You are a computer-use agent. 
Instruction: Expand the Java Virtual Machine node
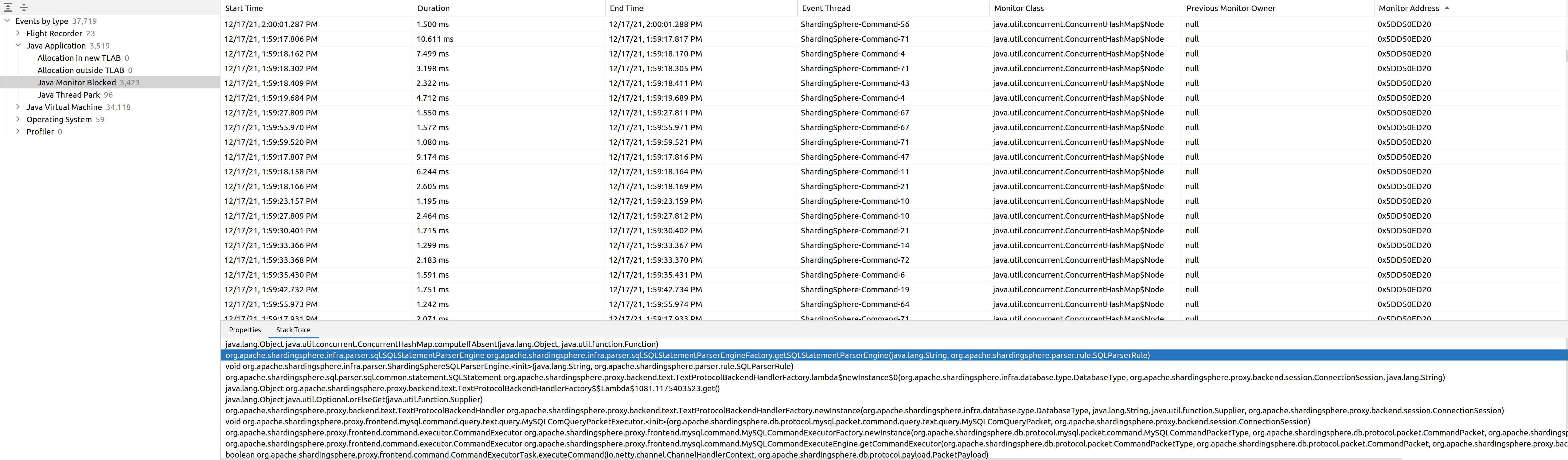coord(18,107)
